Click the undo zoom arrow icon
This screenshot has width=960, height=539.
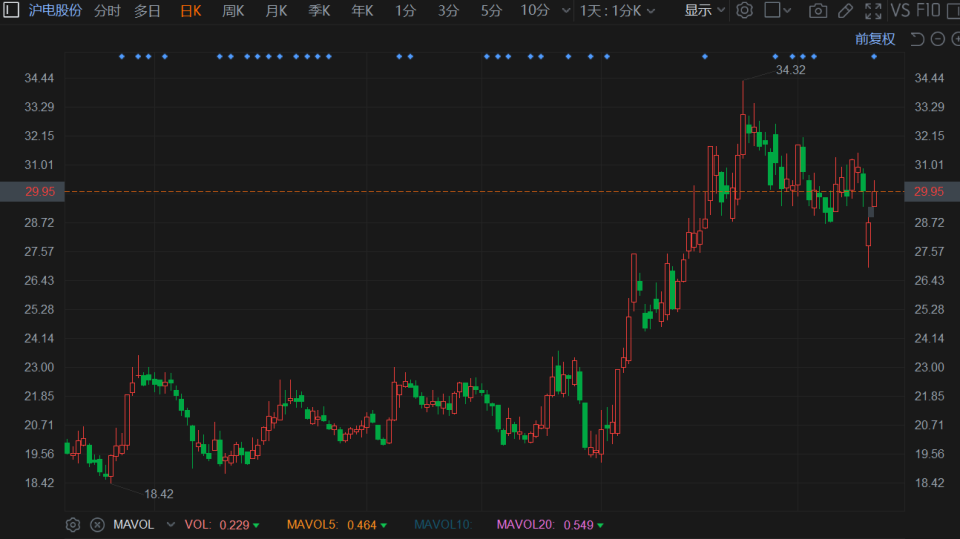(917, 39)
